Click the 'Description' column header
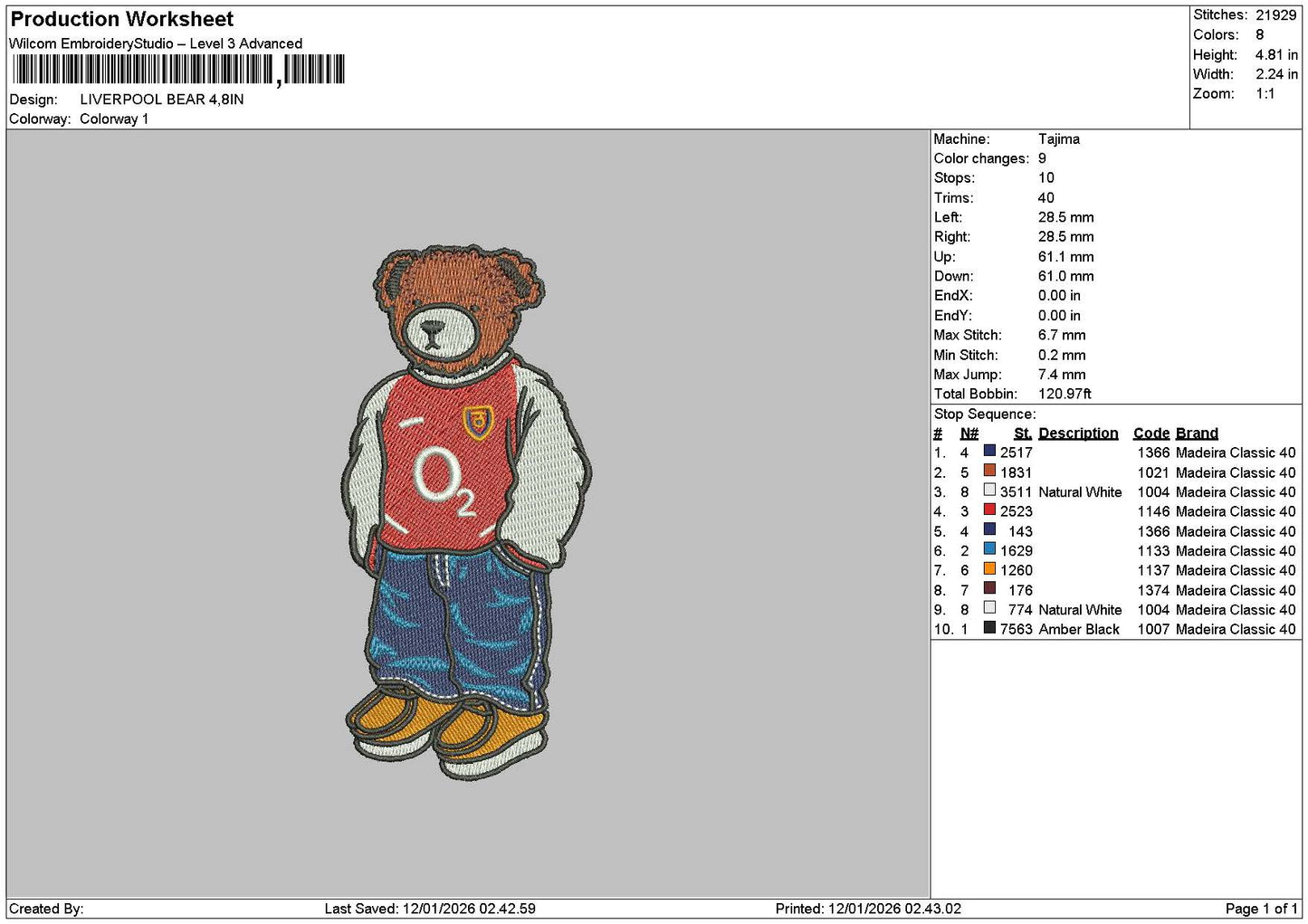1308x924 pixels. point(1078,433)
